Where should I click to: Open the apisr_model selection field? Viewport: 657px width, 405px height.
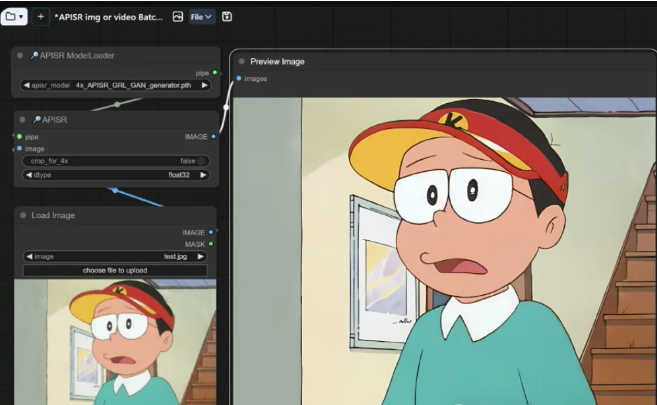click(x=114, y=86)
